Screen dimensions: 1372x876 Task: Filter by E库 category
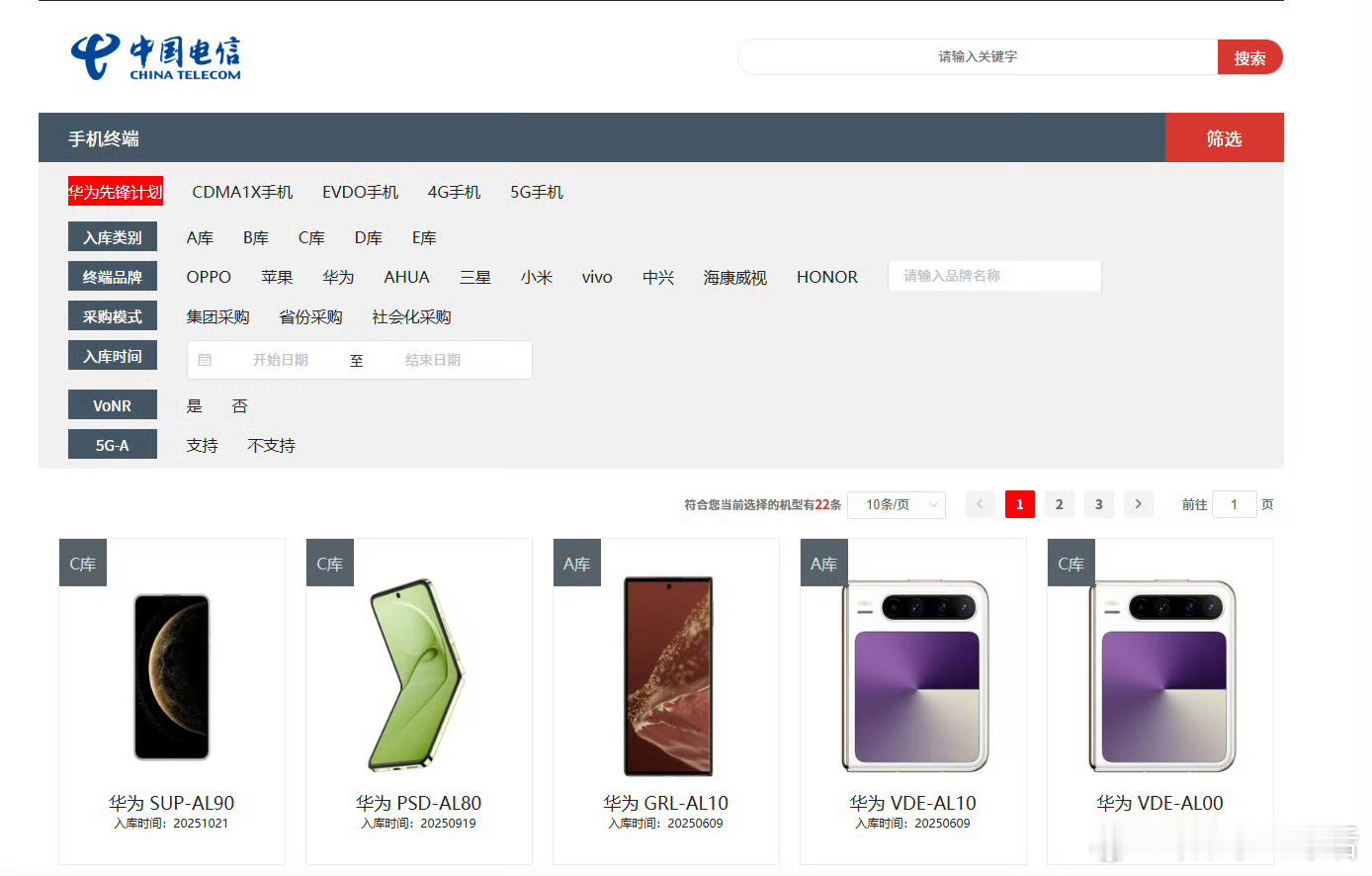click(x=424, y=238)
